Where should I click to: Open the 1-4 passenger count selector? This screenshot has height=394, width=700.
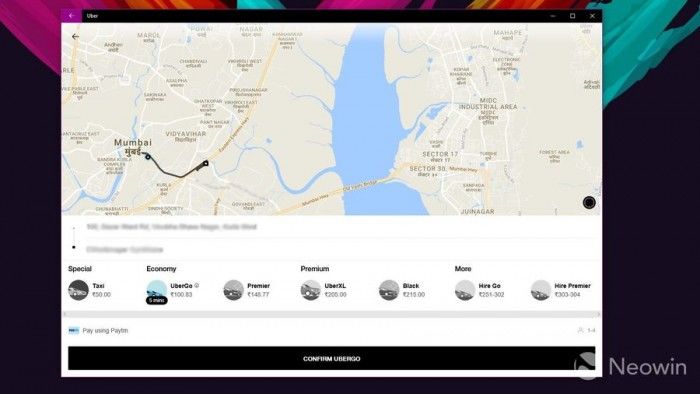[587, 330]
